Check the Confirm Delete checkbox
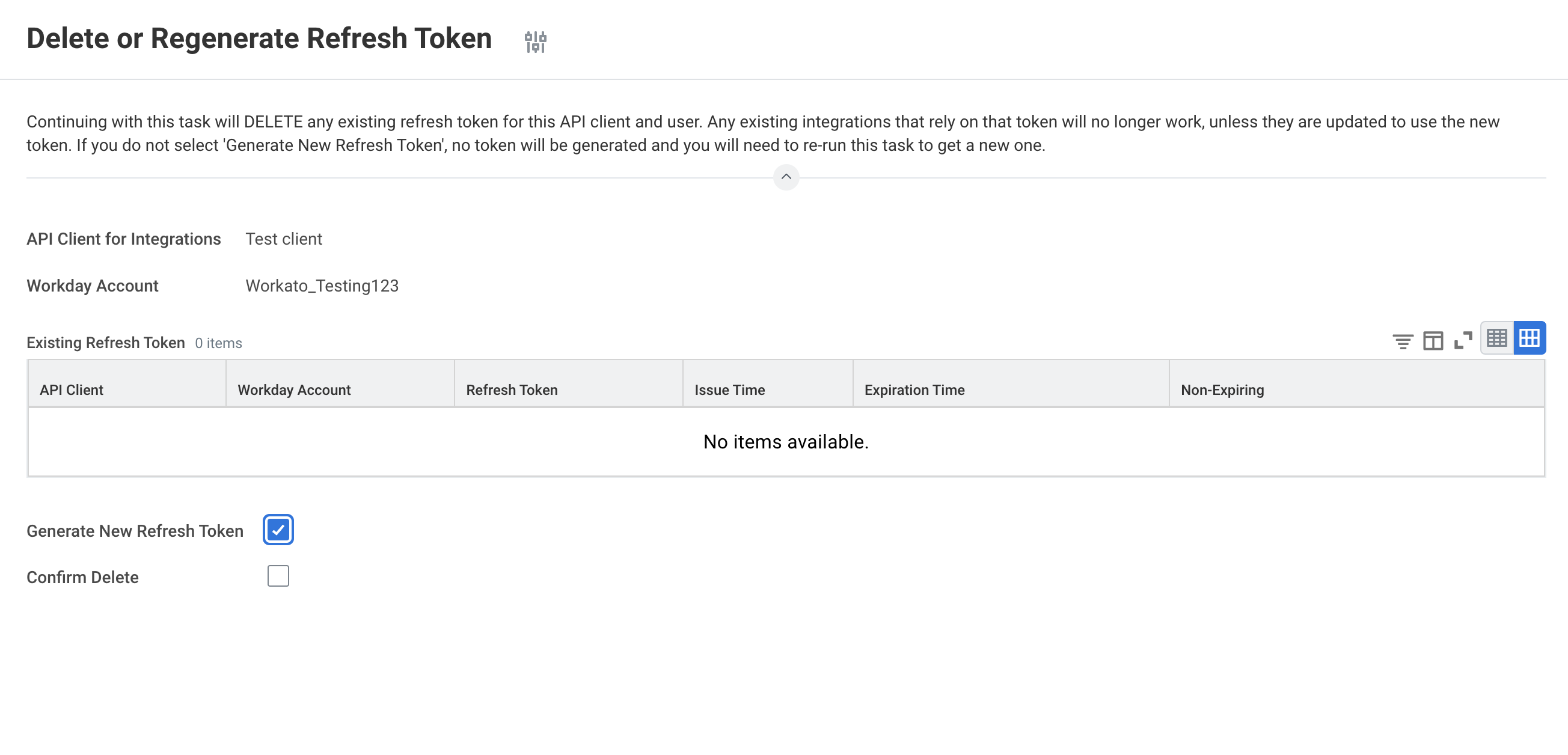This screenshot has height=755, width=1568. [x=278, y=576]
